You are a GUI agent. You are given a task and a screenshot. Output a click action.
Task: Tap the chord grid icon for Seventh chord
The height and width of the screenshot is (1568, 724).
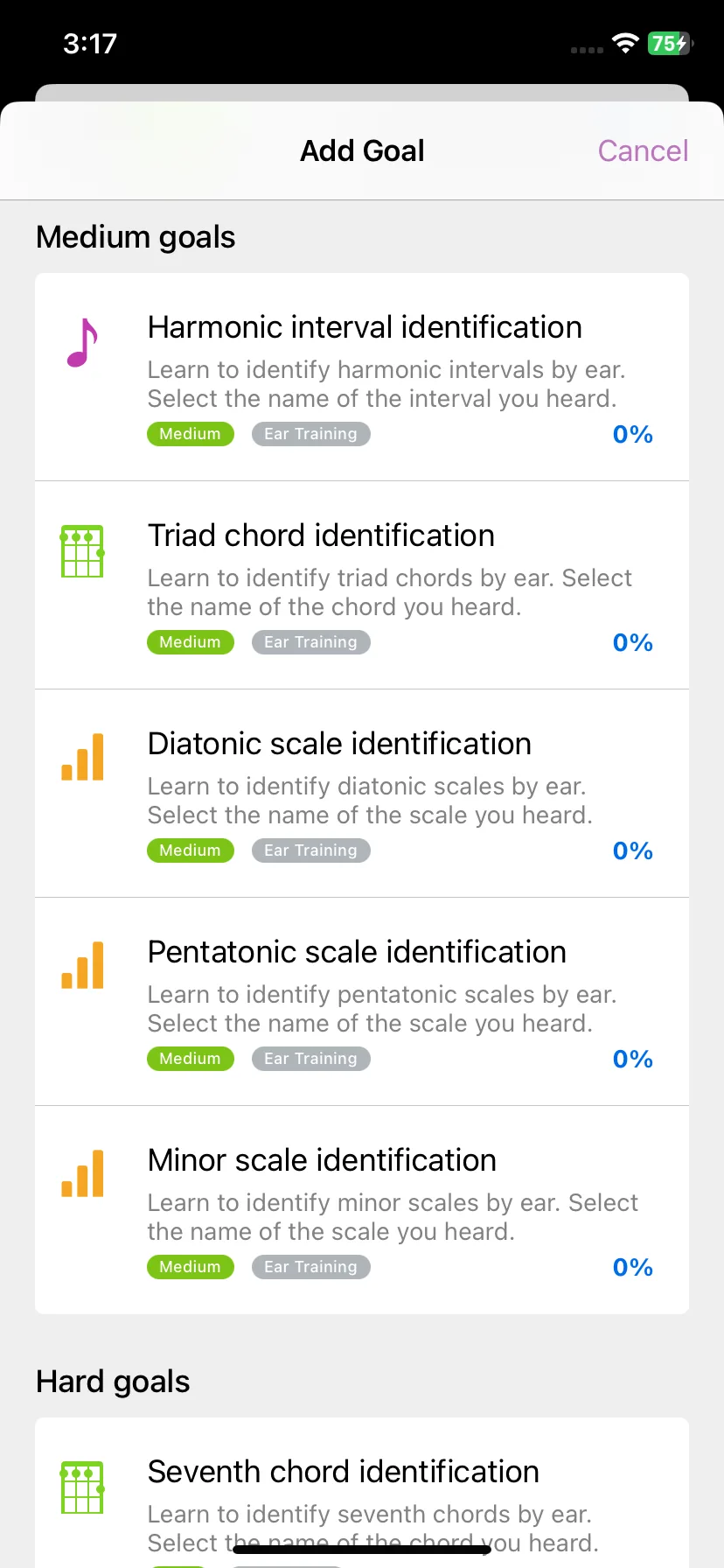click(82, 1487)
